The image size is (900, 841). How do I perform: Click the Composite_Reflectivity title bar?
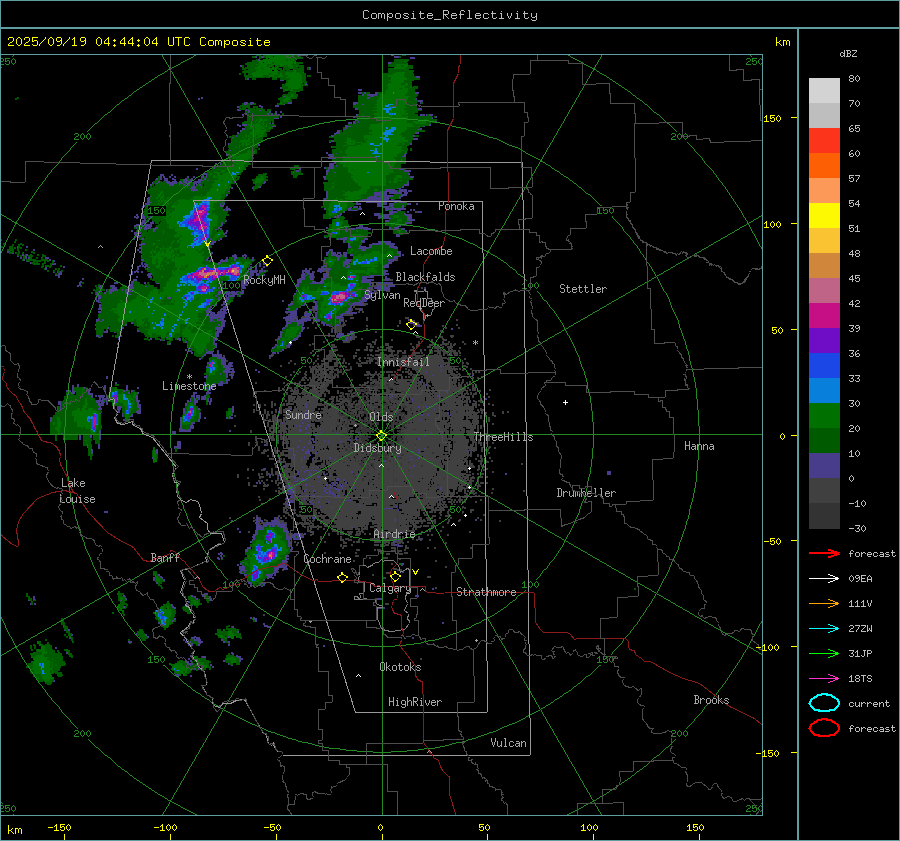pyautogui.click(x=449, y=15)
